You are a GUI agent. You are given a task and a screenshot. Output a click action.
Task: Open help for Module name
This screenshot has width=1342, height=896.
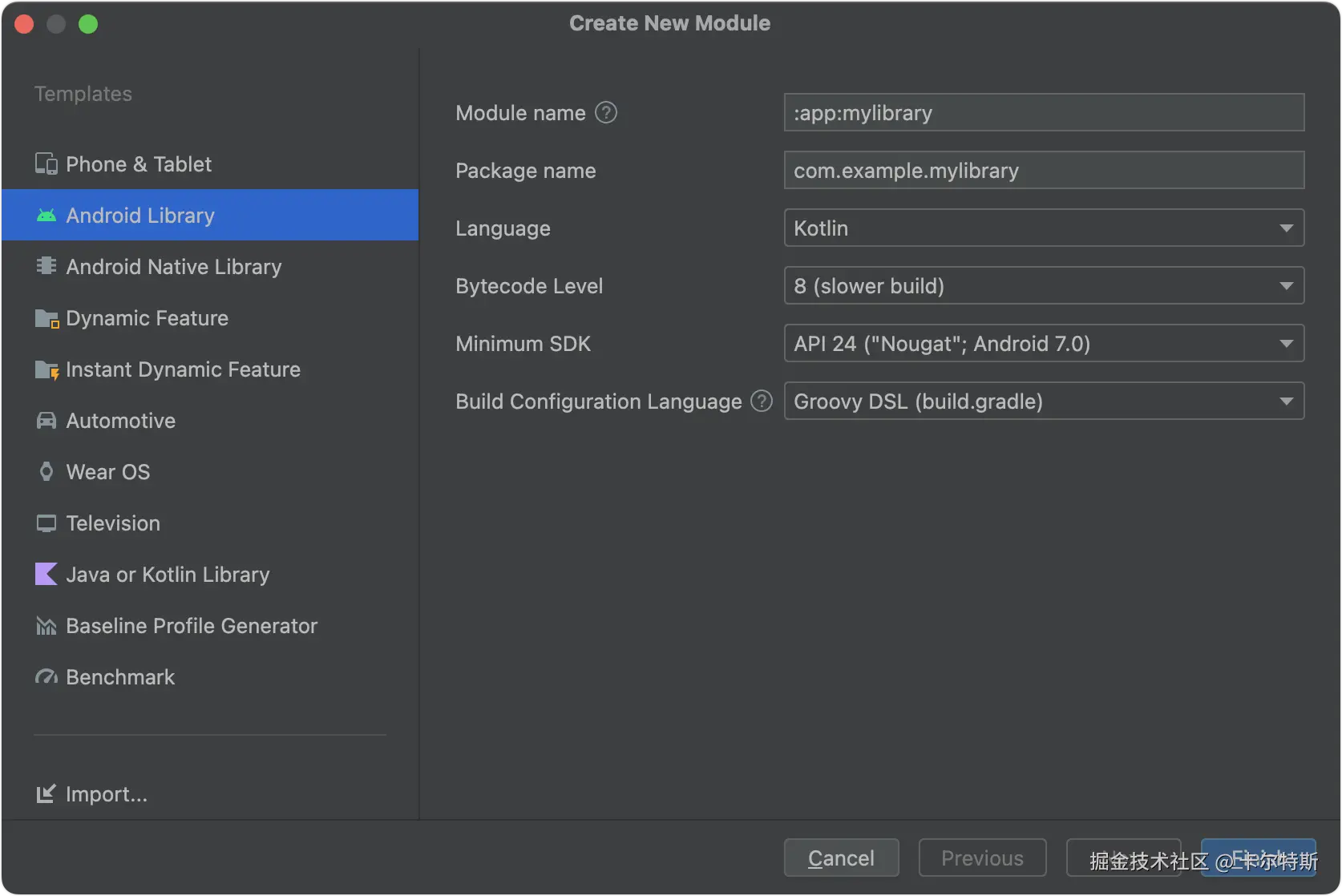click(x=606, y=113)
